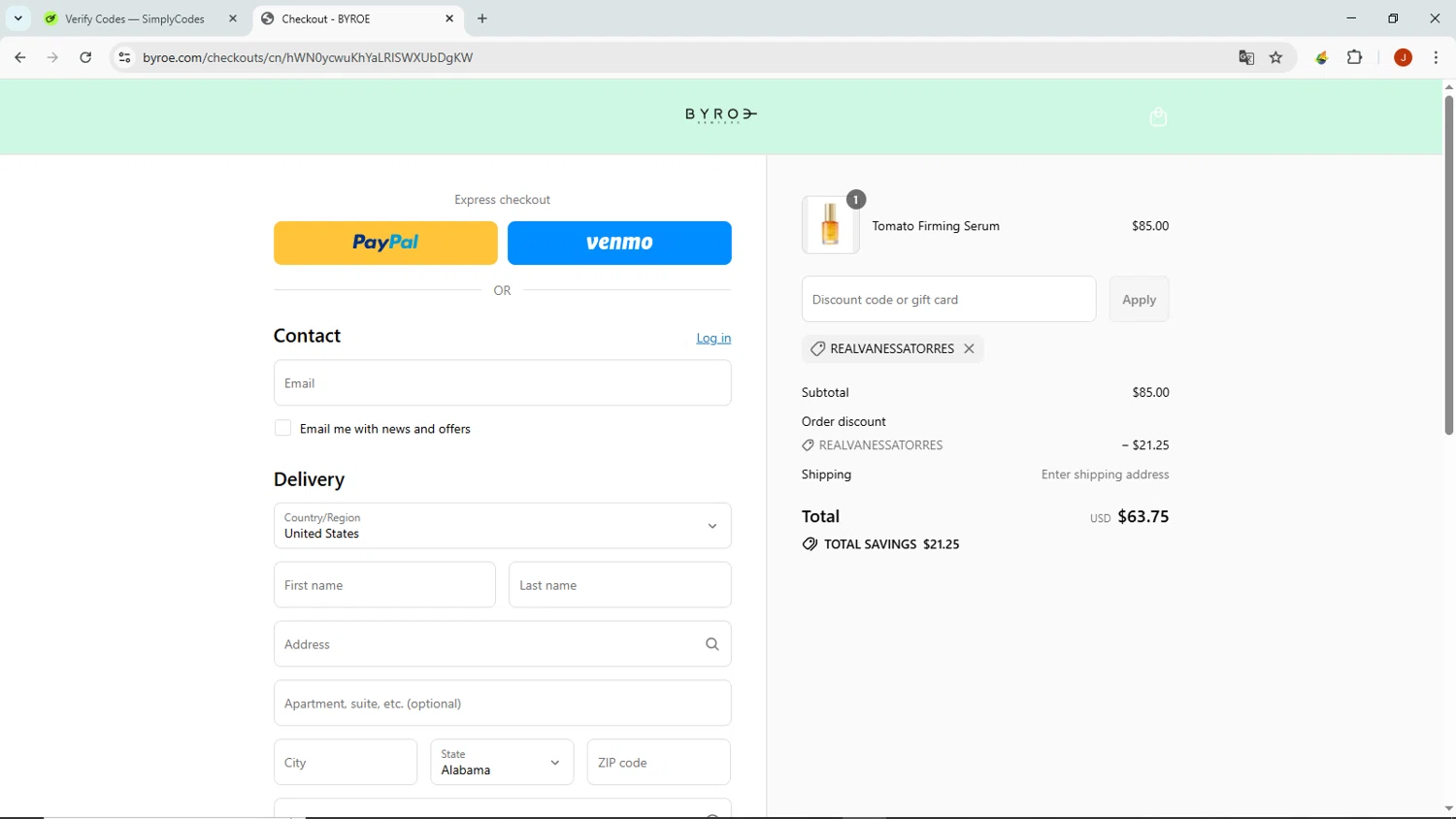Open the State dropdown
The image size is (1456, 819).
click(x=502, y=763)
